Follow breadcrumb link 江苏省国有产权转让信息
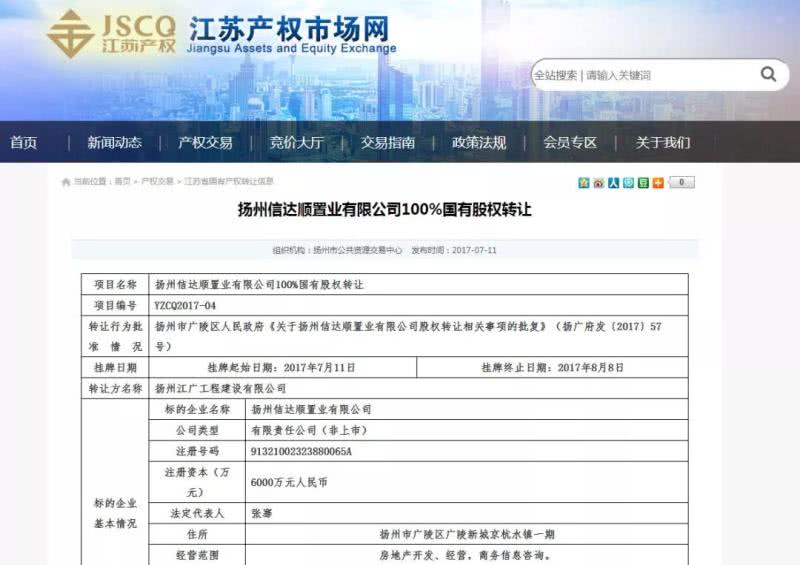Screen dimensions: 800x565 [x=229, y=181]
